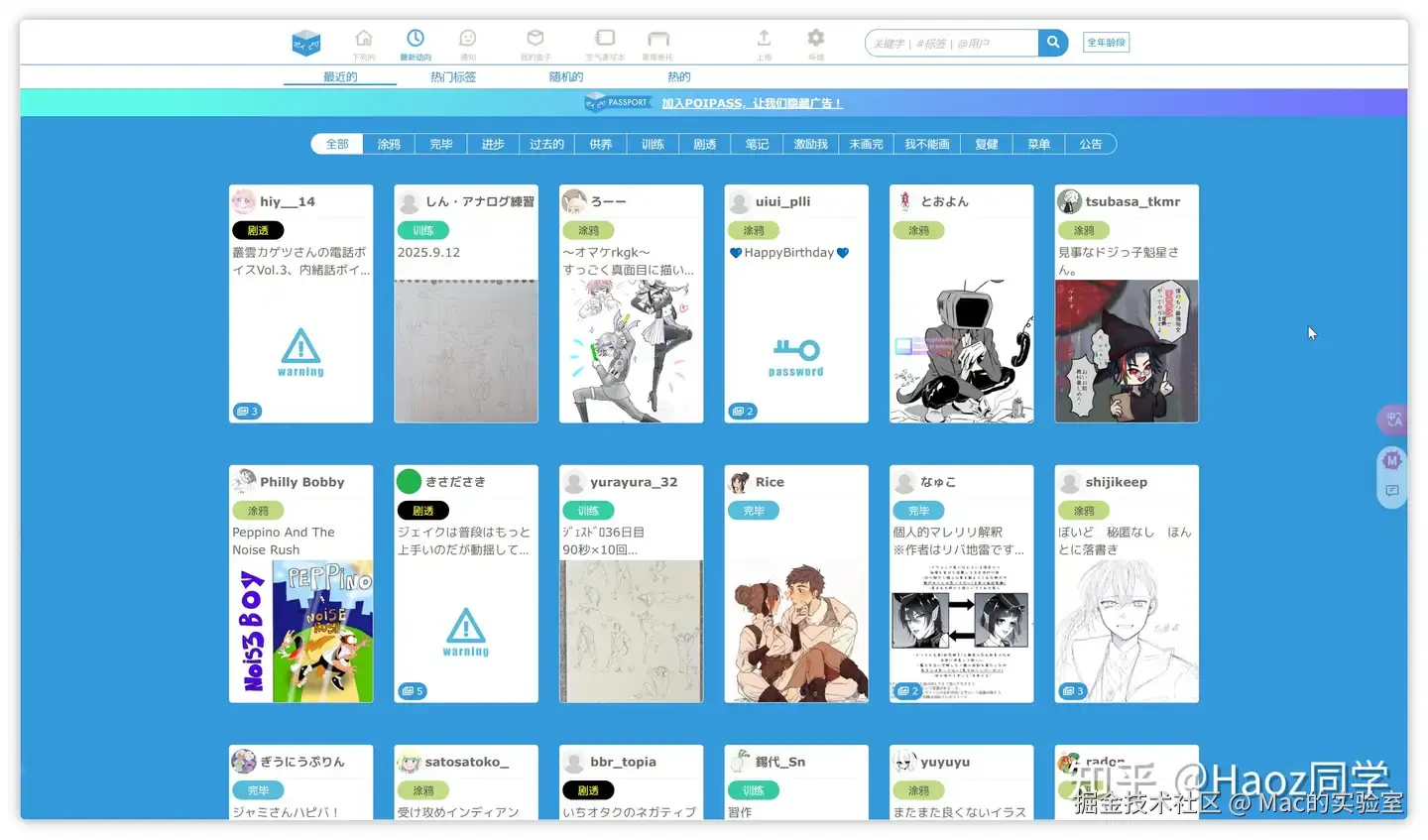The width and height of the screenshot is (1428, 840).
Task: Select the 激励我 category filter
Action: pos(810,144)
